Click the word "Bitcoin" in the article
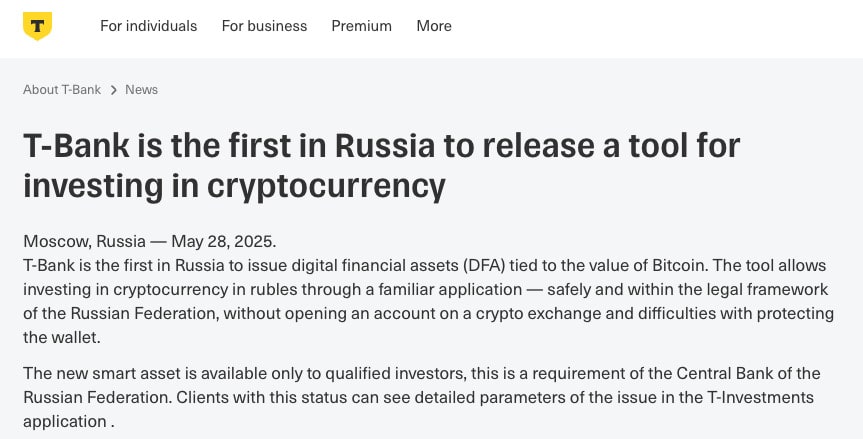 tap(644, 265)
